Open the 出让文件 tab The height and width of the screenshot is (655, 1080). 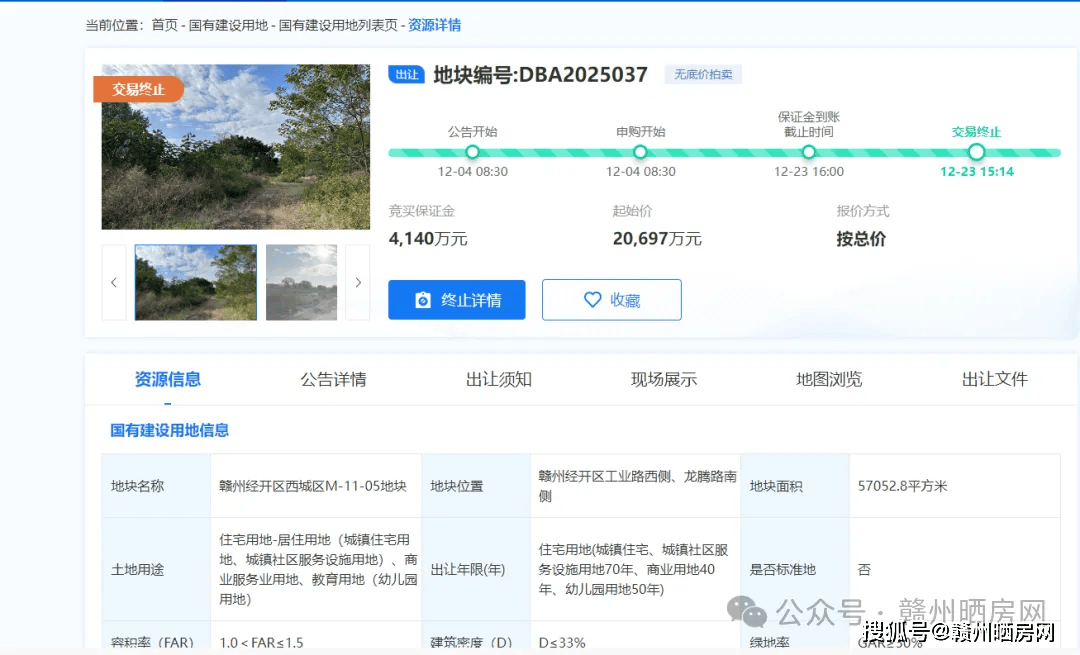[x=994, y=379]
